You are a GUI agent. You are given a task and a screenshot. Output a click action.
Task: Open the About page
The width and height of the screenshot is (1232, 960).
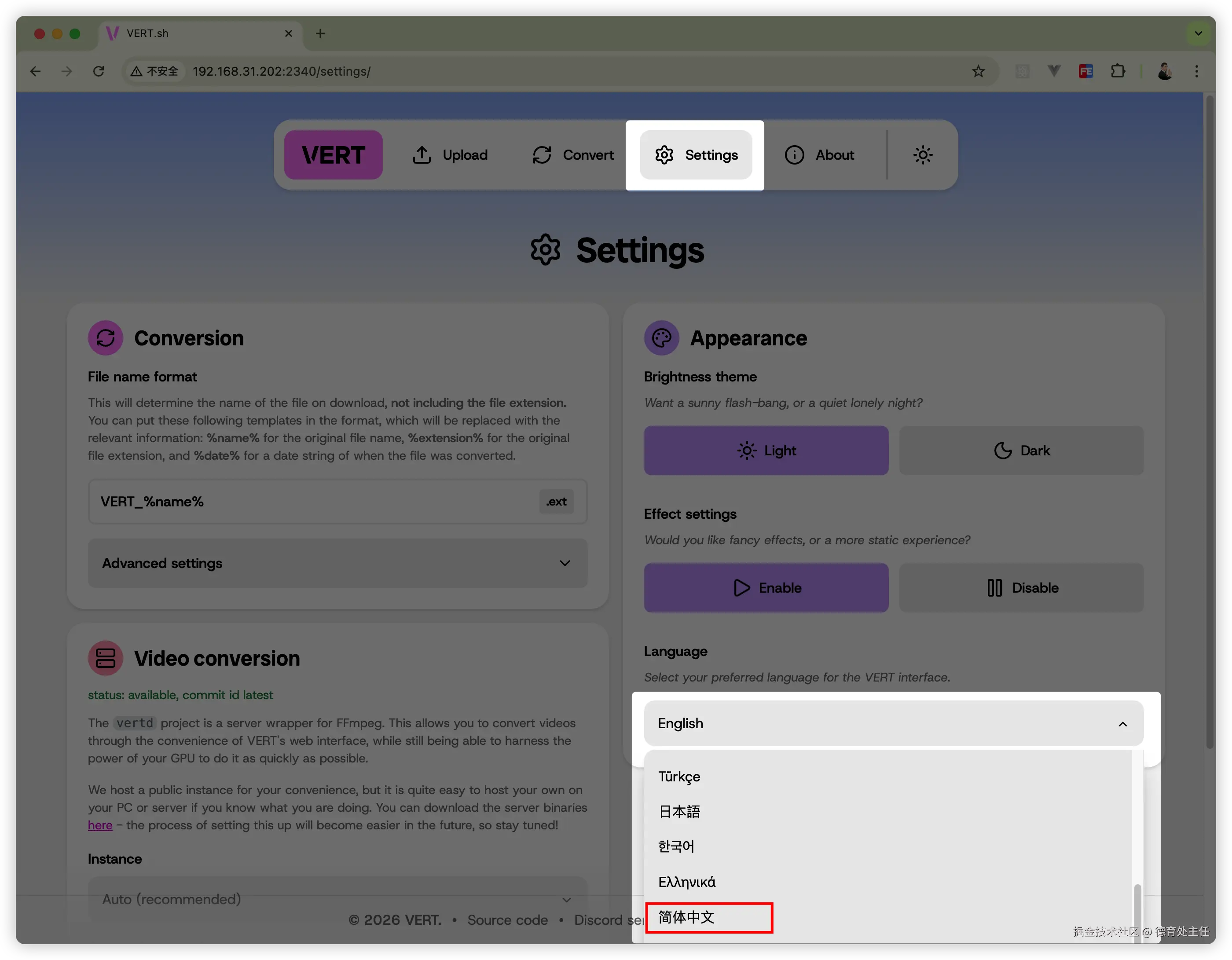(819, 155)
